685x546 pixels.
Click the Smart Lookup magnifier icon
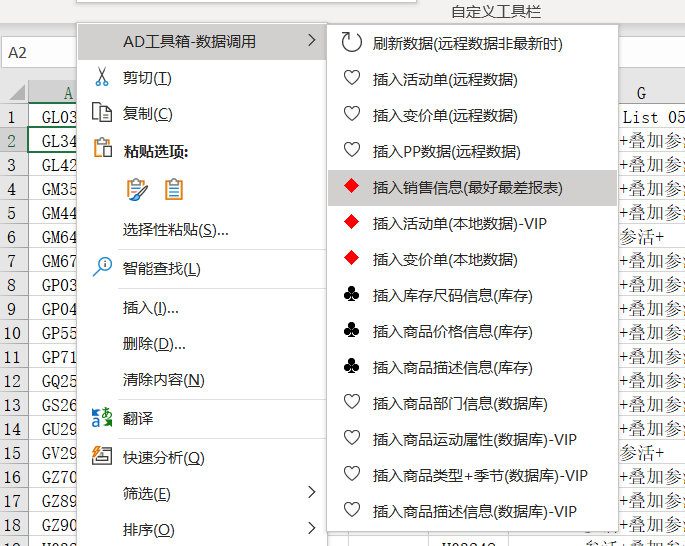[x=102, y=267]
